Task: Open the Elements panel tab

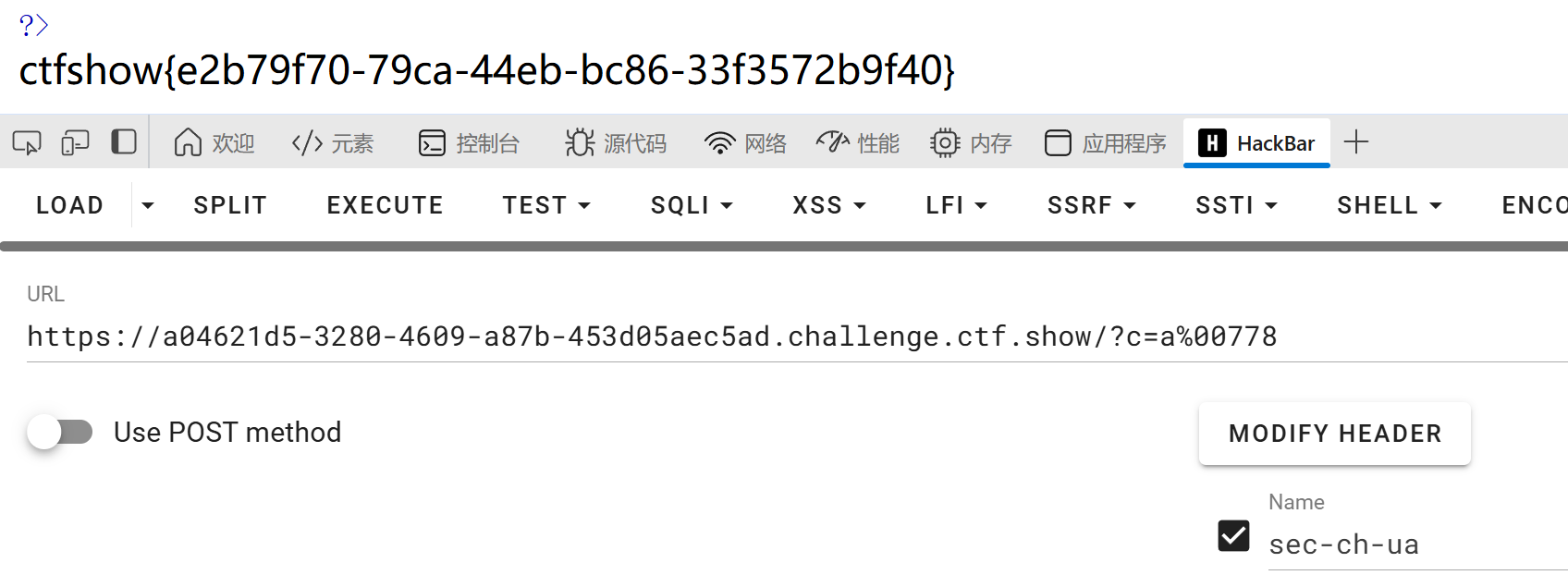Action: tap(332, 143)
